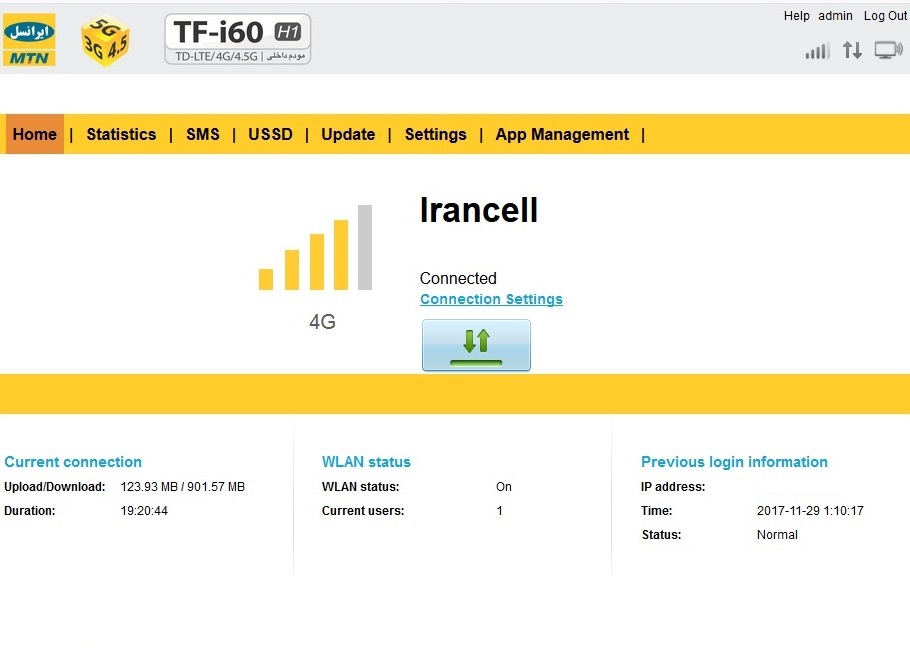Click the WLAN status heading
The height and width of the screenshot is (648, 910).
pyautogui.click(x=366, y=462)
